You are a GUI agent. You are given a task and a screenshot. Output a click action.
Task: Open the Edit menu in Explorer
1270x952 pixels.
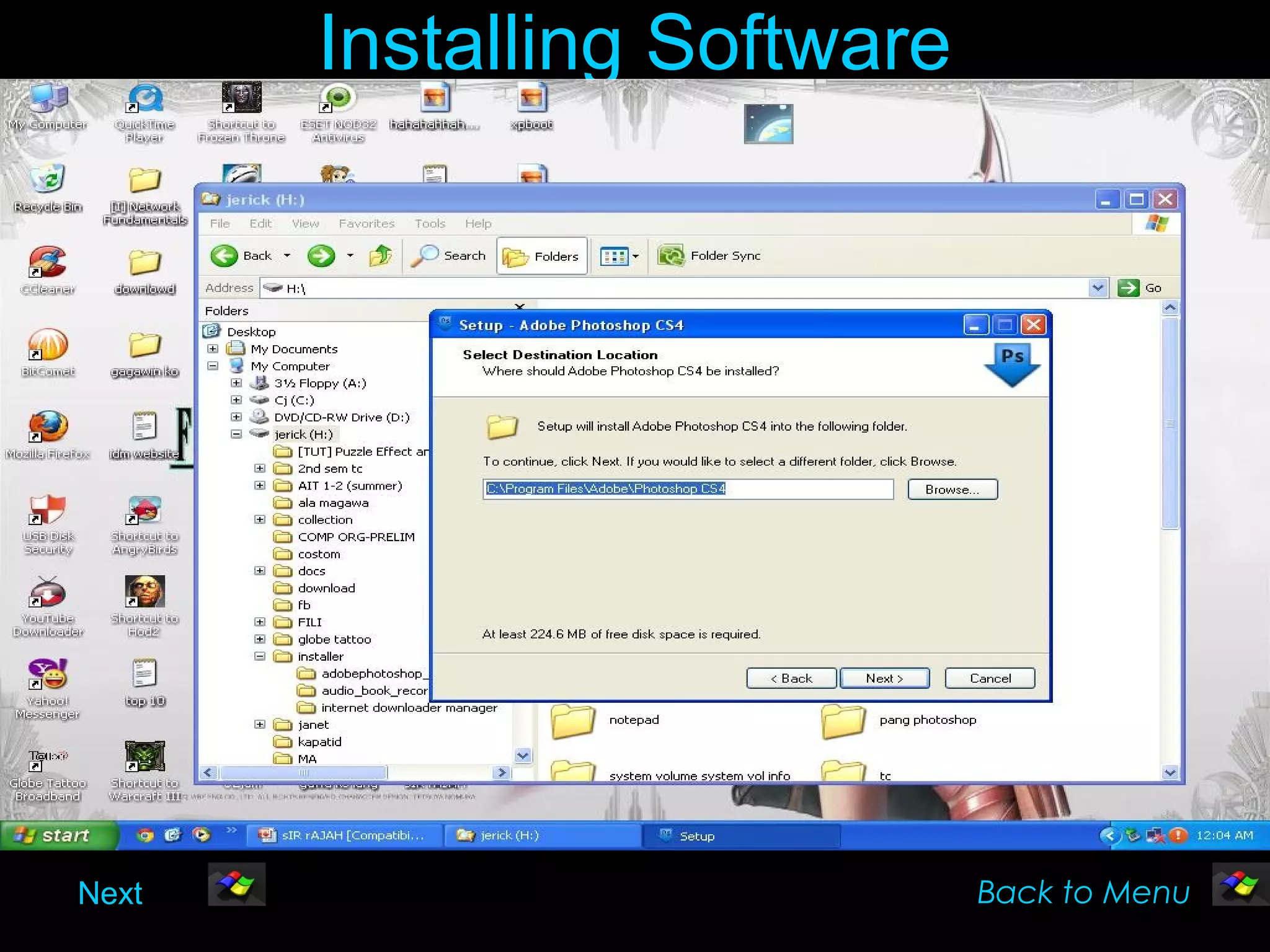(260, 223)
